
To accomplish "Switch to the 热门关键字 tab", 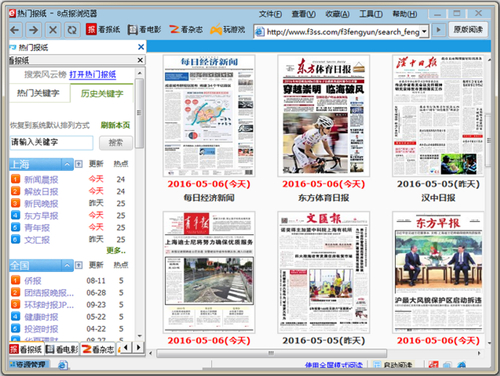I will tap(38, 93).
